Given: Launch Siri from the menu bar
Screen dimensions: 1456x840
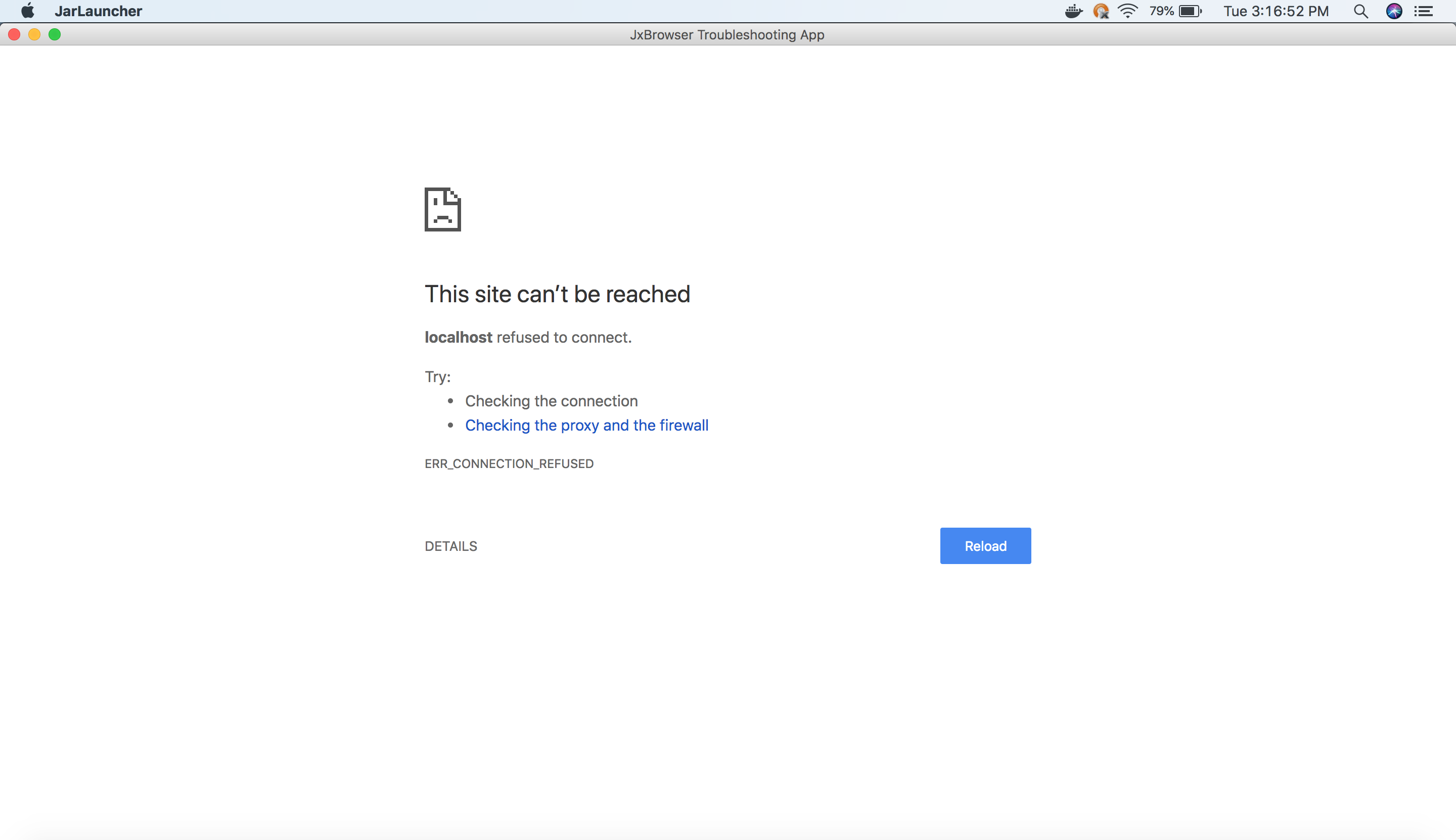Looking at the screenshot, I should (1394, 11).
